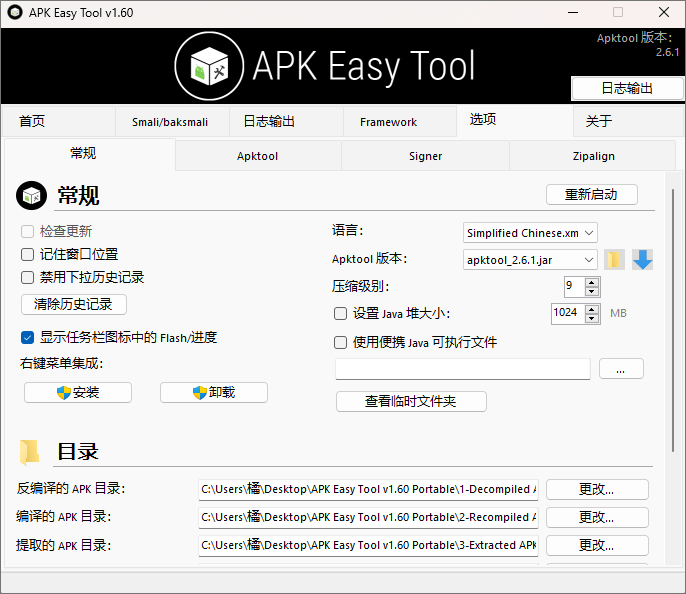Switch to Signer sub-tab
The width and height of the screenshot is (686, 594).
coord(425,156)
